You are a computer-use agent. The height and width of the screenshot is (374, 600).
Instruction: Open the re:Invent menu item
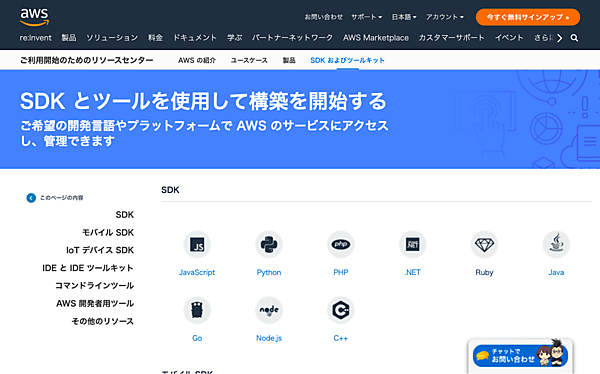tap(36, 38)
